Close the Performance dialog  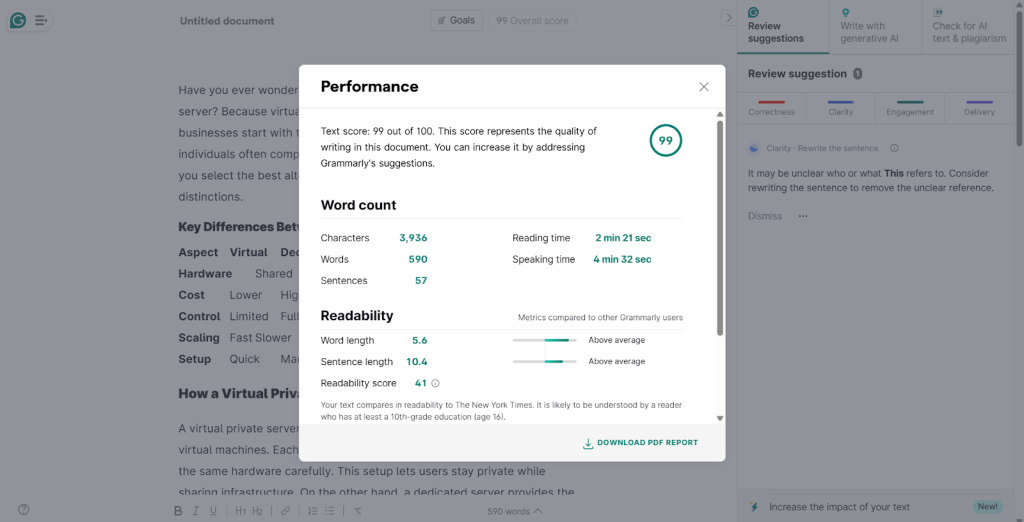(704, 87)
